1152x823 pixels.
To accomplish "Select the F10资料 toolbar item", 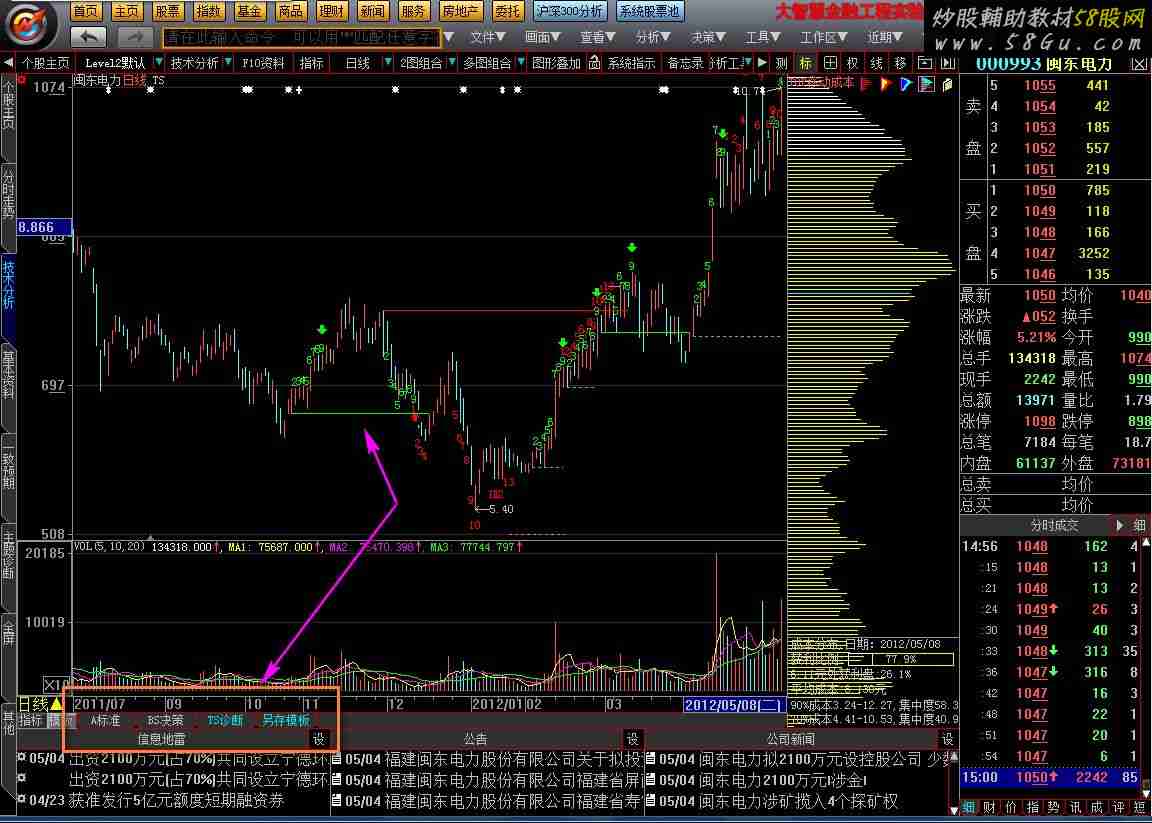I will click(x=263, y=63).
